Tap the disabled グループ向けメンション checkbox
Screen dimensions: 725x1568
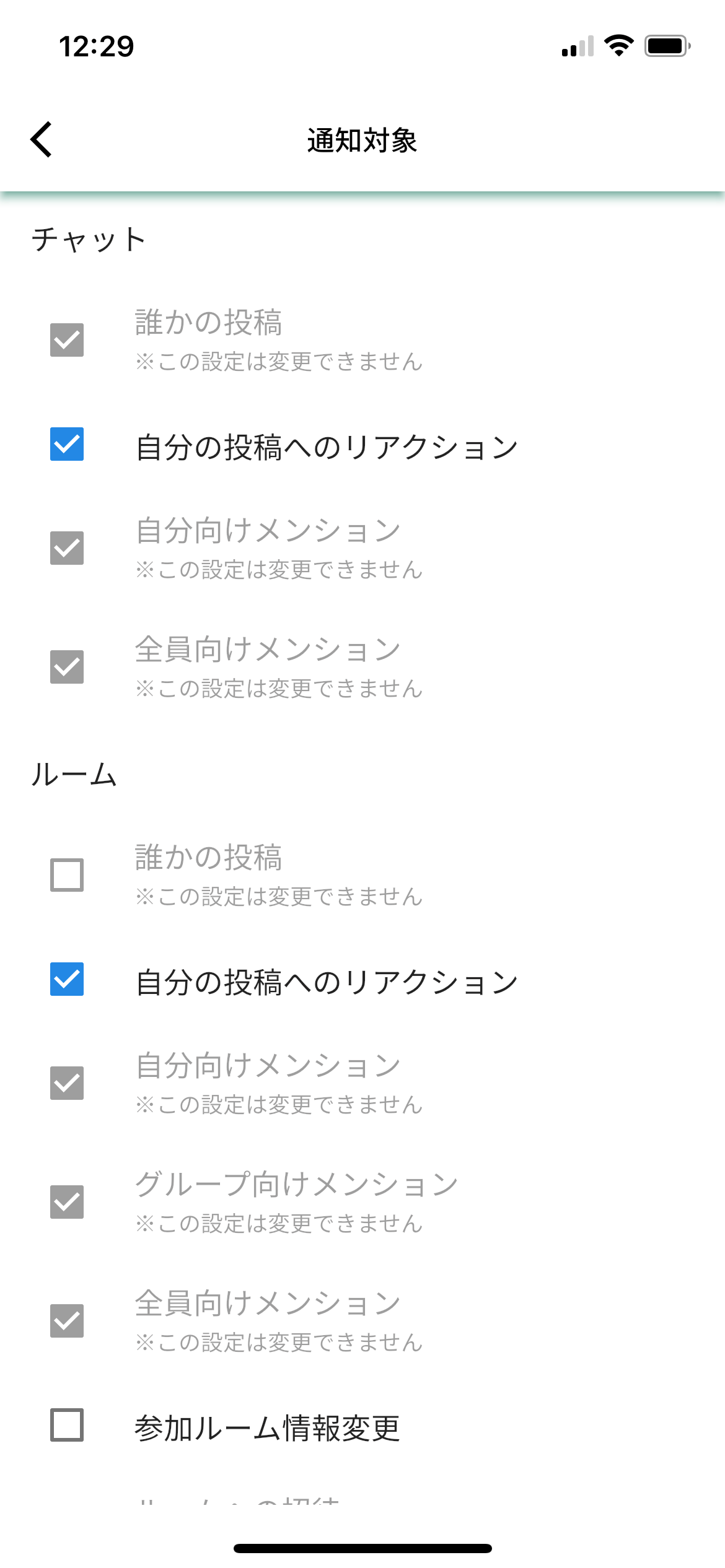[x=67, y=1202]
